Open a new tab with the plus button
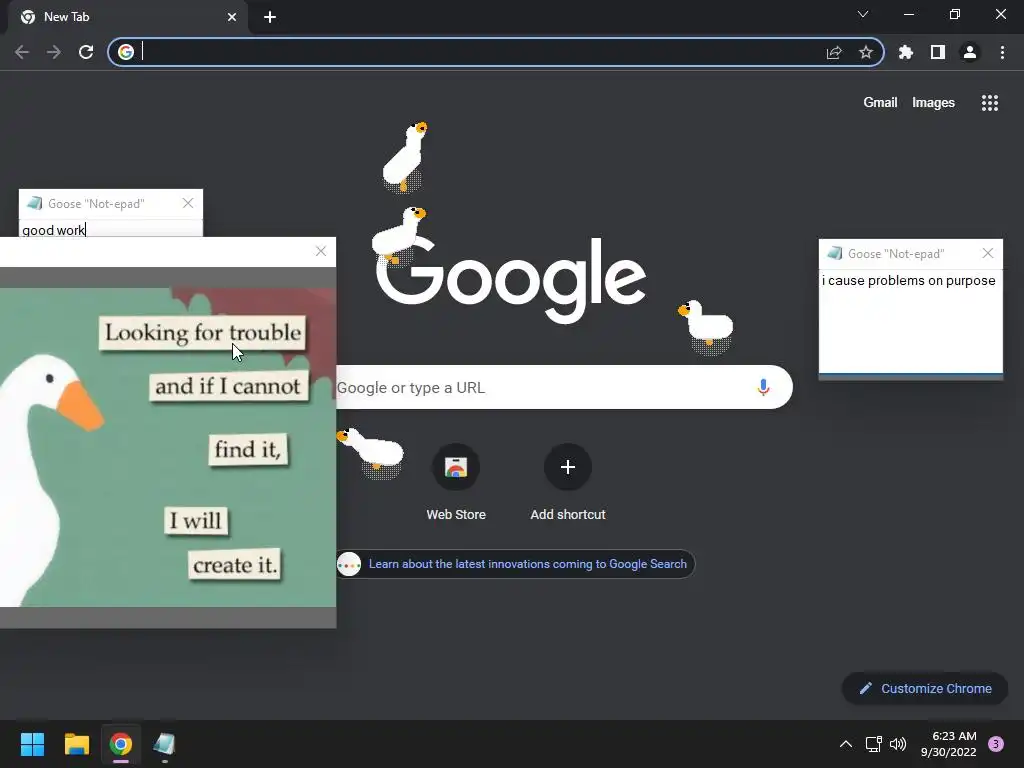Screen dimensions: 1024x768 (270, 17)
